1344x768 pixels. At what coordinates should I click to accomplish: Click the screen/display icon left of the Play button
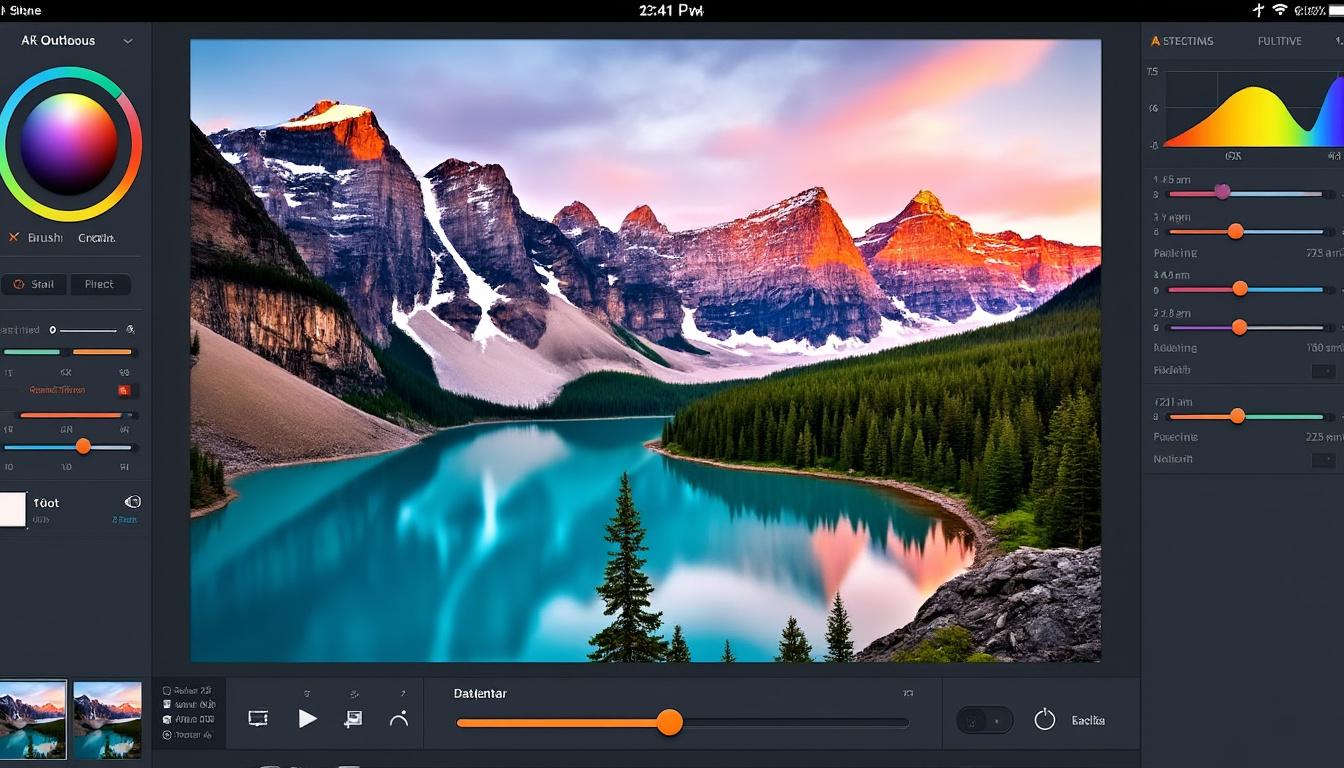[x=258, y=719]
